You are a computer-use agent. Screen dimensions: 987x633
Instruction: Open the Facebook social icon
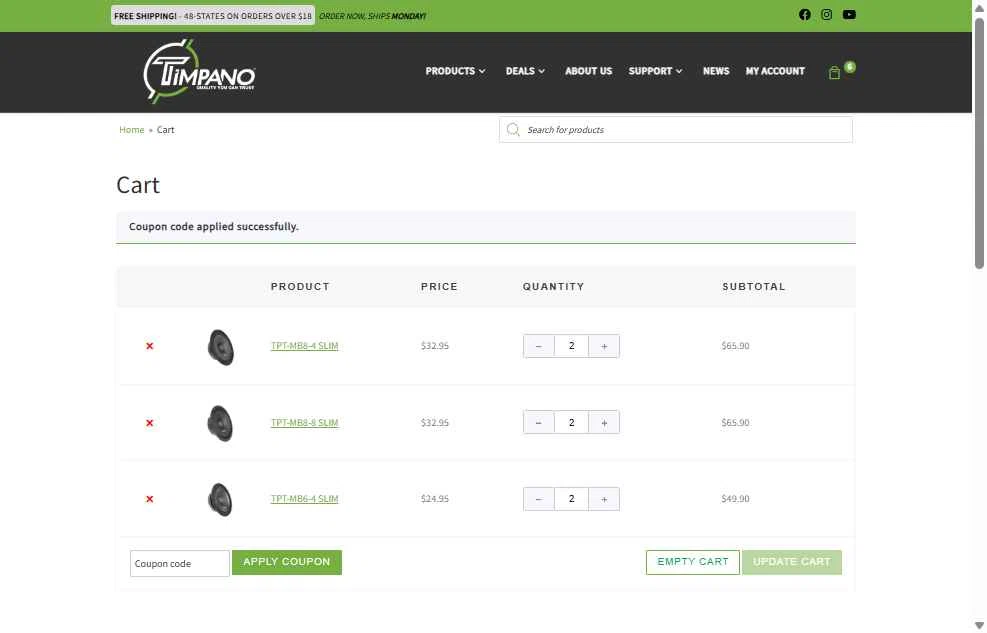804,14
